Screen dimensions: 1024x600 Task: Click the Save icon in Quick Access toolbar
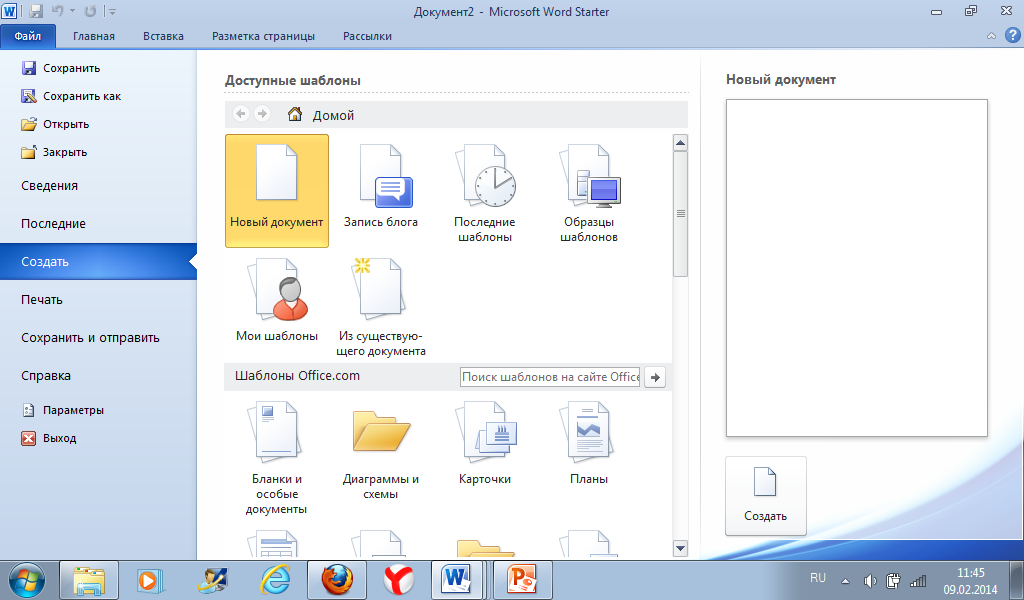(x=36, y=11)
